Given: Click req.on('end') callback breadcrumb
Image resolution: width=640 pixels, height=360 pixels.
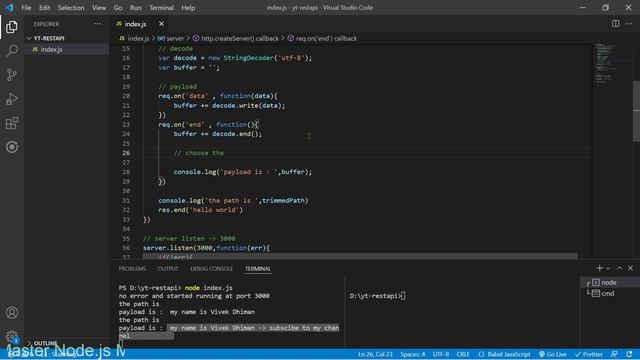Looking at the screenshot, I should coord(326,38).
